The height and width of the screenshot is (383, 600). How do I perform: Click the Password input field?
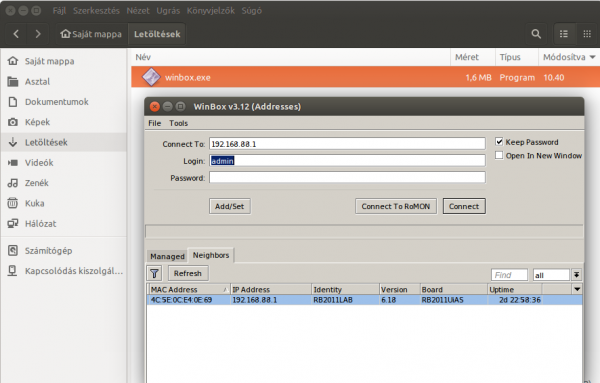(x=347, y=178)
